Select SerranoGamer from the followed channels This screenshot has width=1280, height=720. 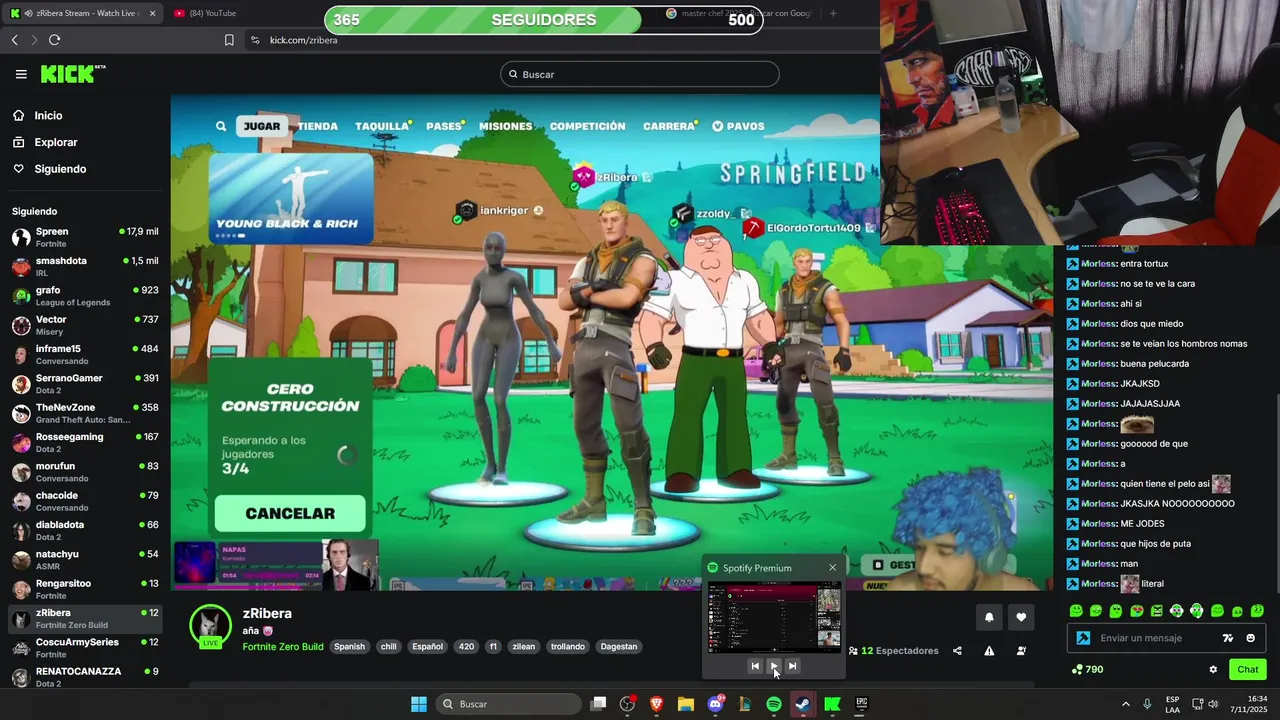point(85,384)
